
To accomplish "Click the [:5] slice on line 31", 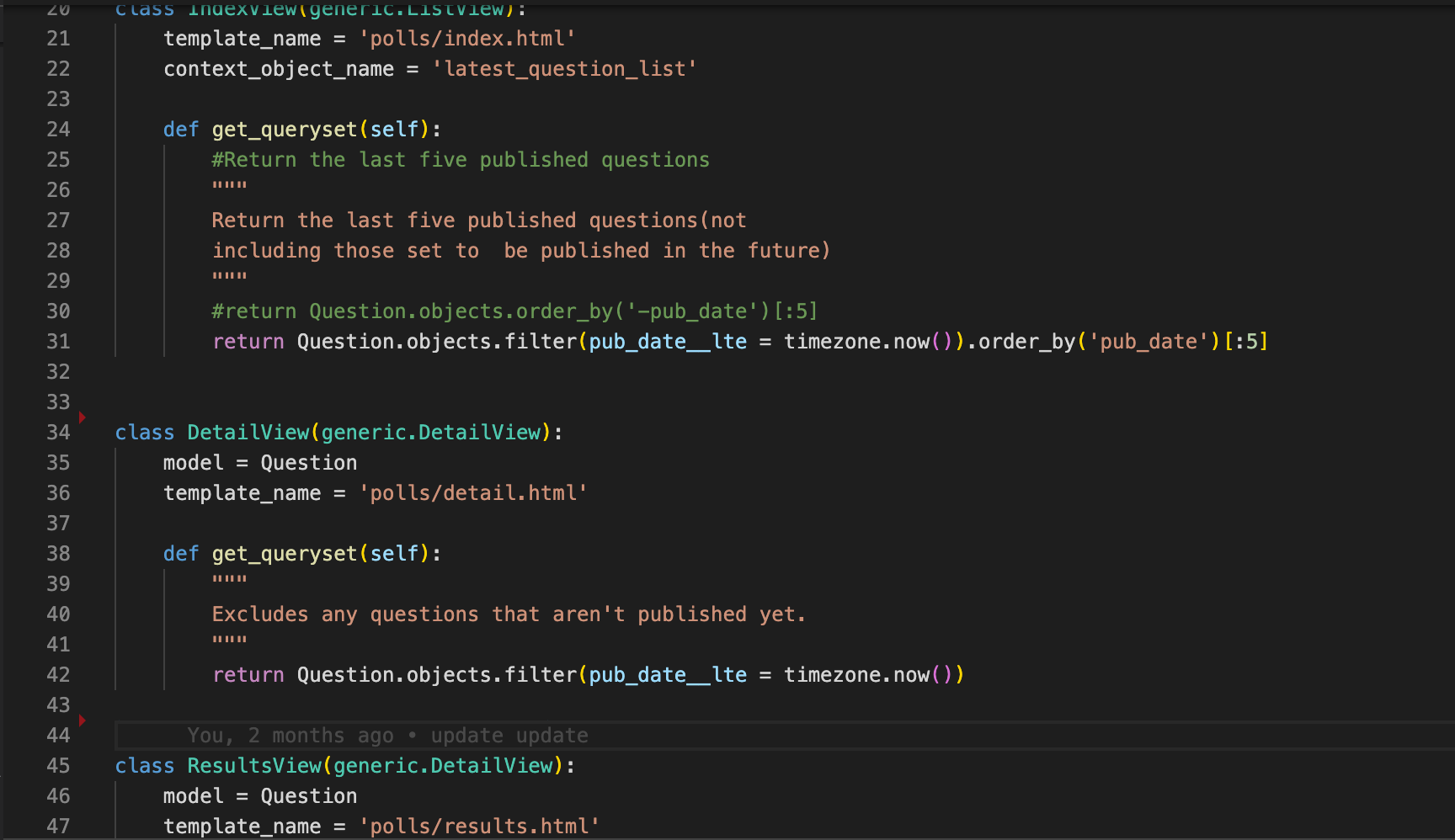I will coord(1246,342).
